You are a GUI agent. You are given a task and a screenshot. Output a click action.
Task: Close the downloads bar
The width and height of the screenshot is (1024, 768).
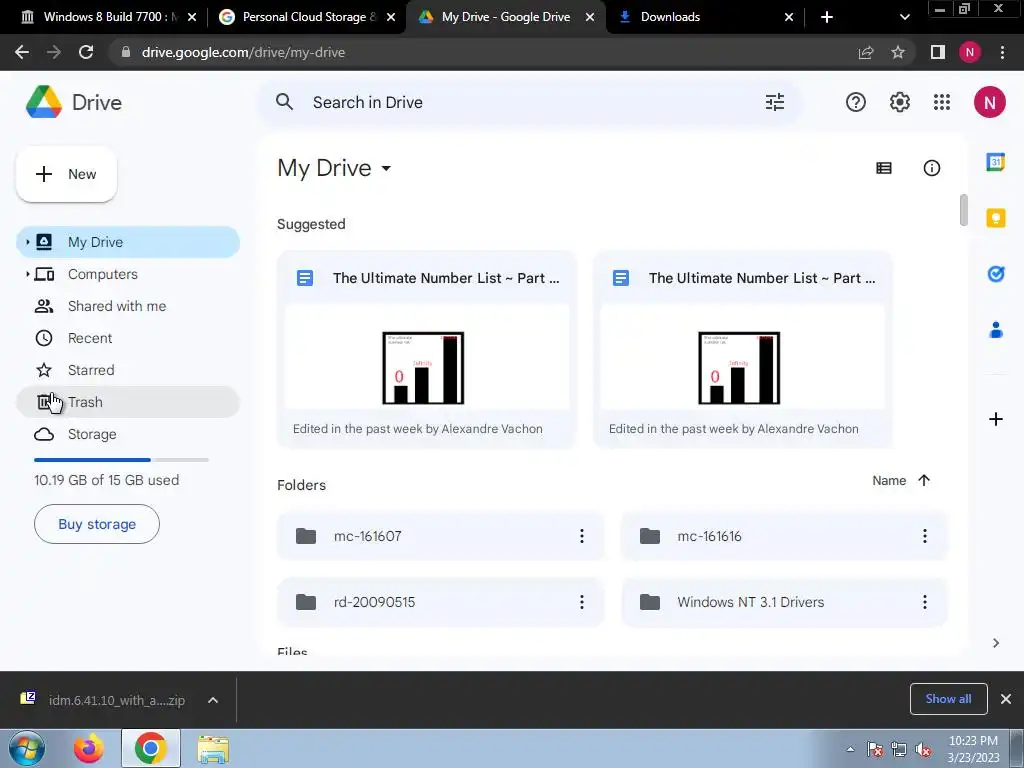[x=1006, y=699]
